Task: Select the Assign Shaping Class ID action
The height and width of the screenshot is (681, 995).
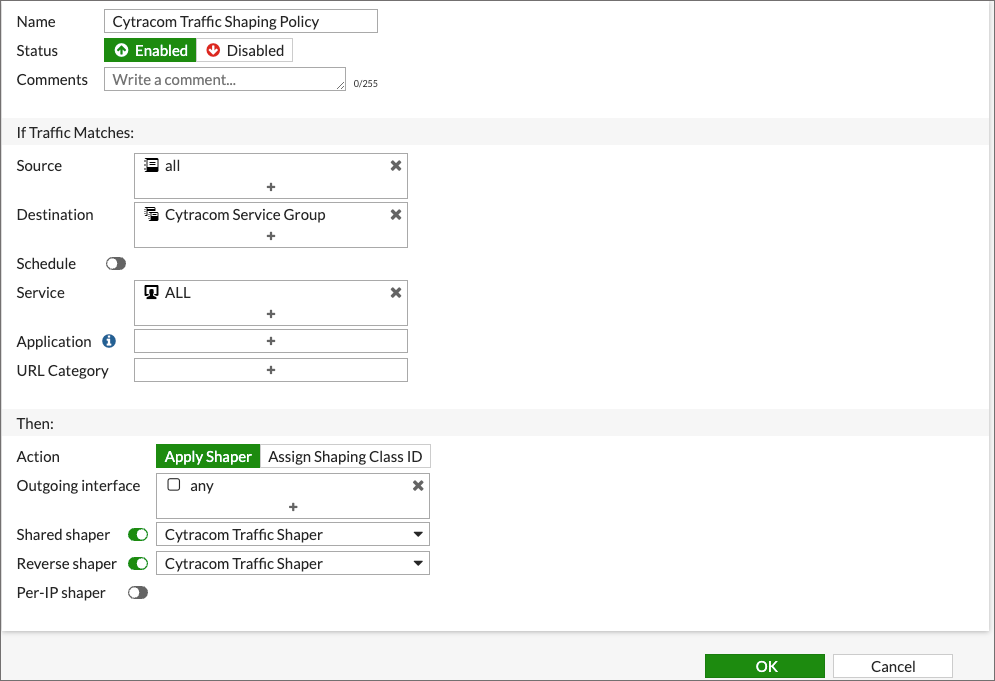Action: [345, 457]
